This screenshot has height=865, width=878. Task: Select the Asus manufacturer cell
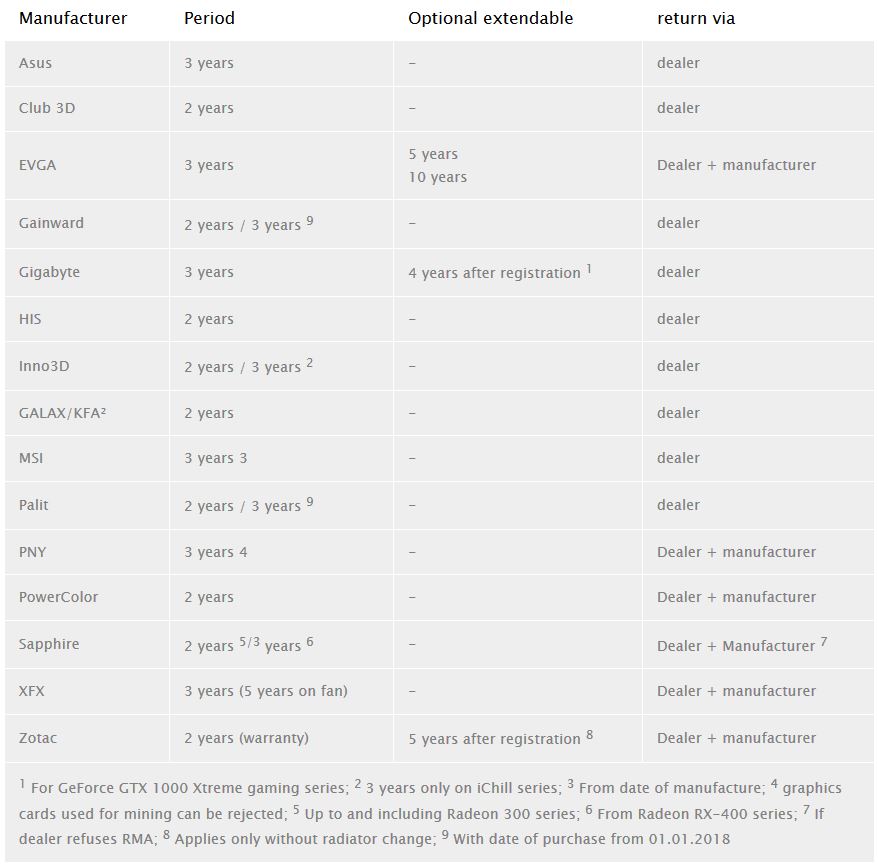point(36,63)
